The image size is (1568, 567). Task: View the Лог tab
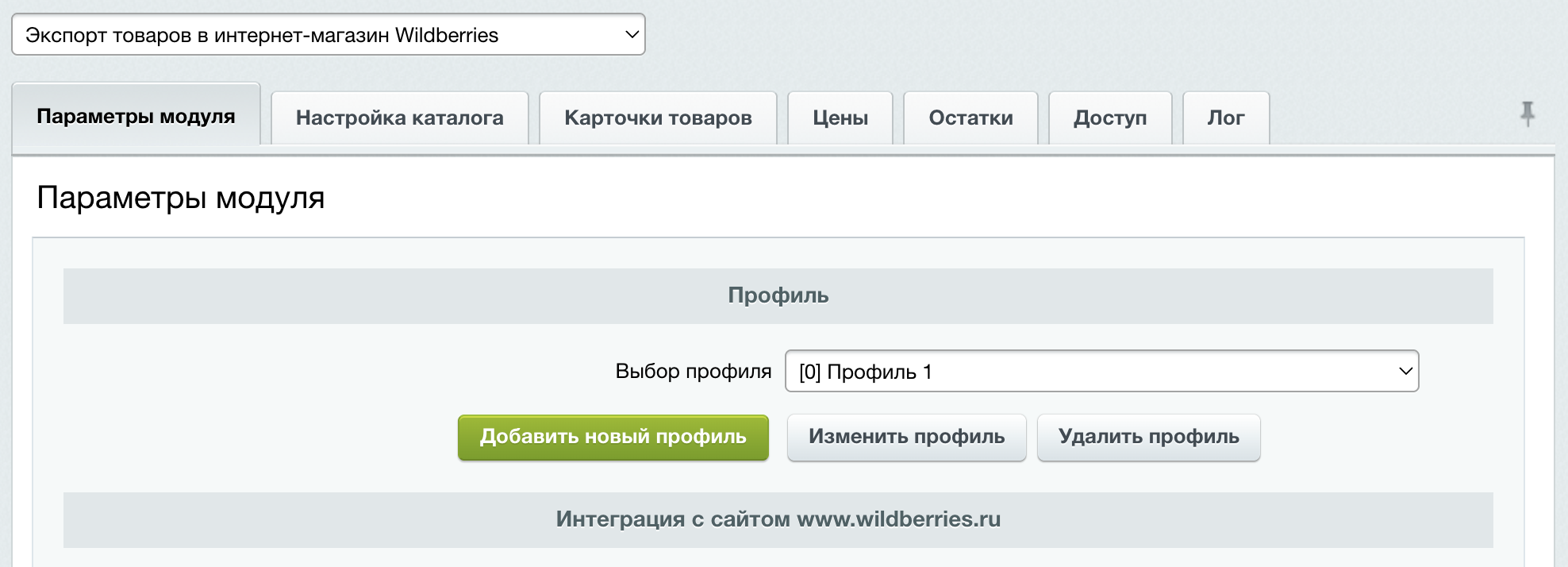click(1225, 118)
